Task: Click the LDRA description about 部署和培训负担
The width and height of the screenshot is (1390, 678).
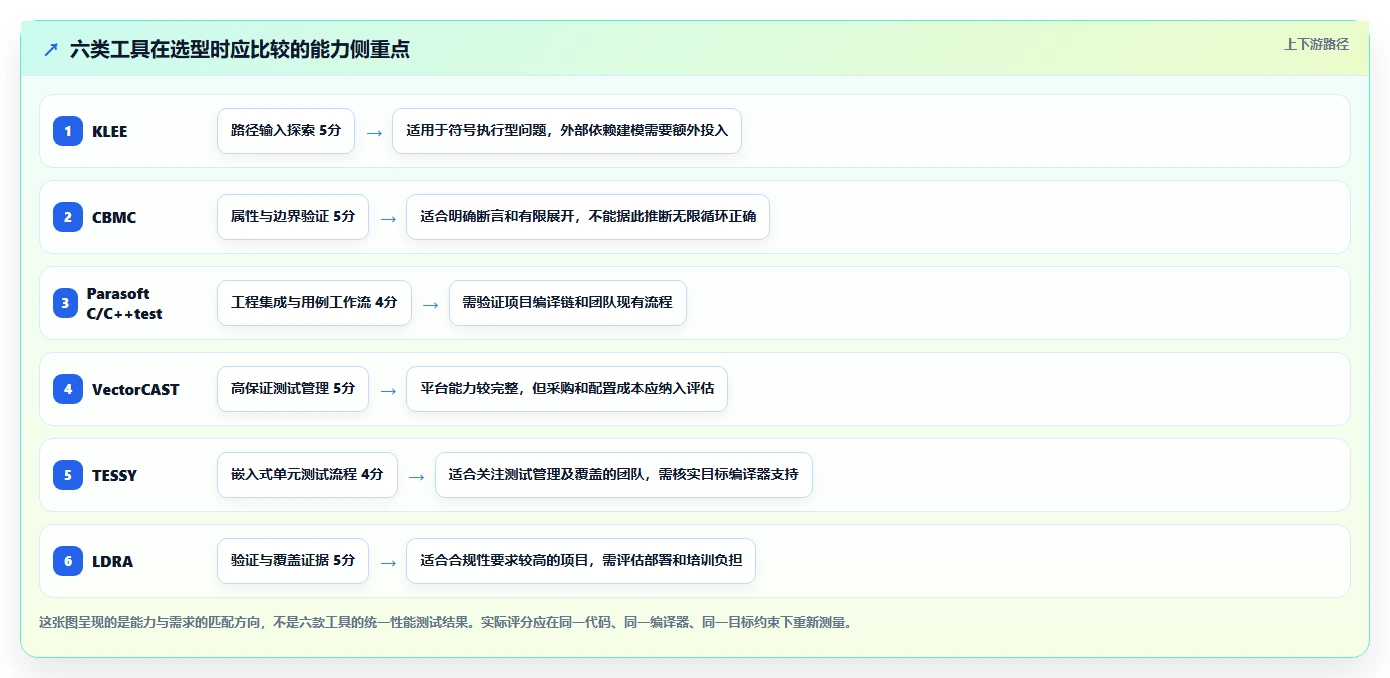Action: tap(581, 561)
